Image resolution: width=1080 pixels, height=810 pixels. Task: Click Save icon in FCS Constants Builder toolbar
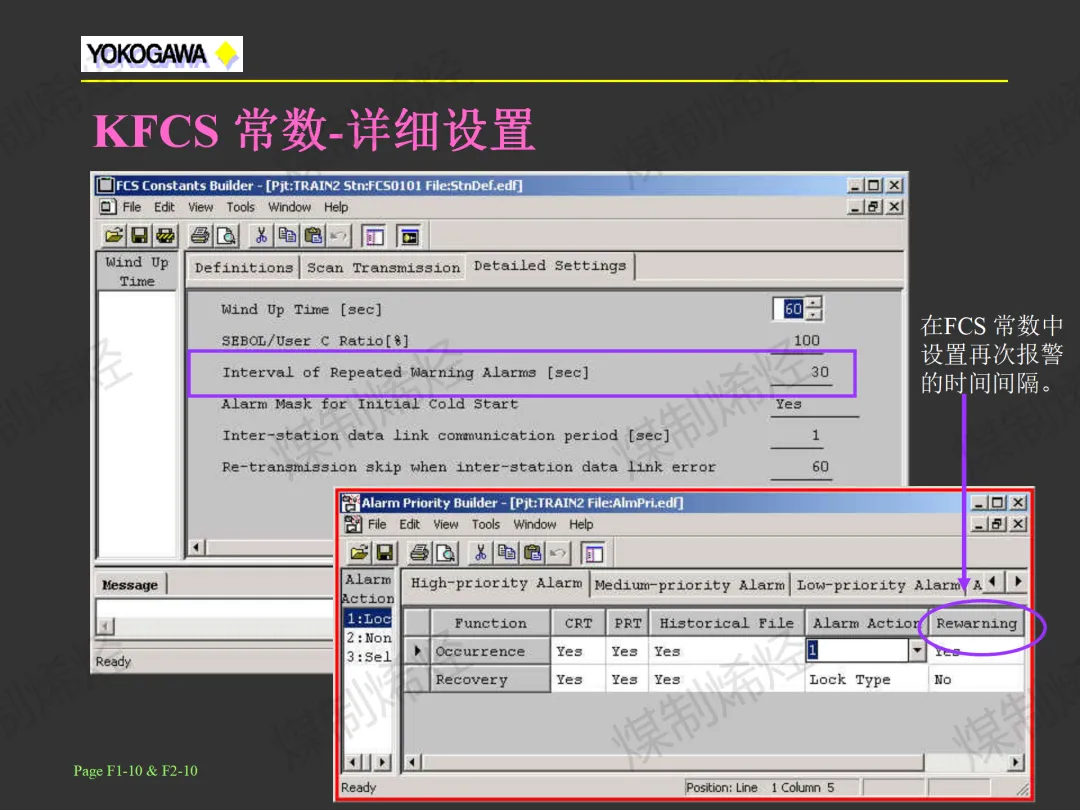coord(140,236)
